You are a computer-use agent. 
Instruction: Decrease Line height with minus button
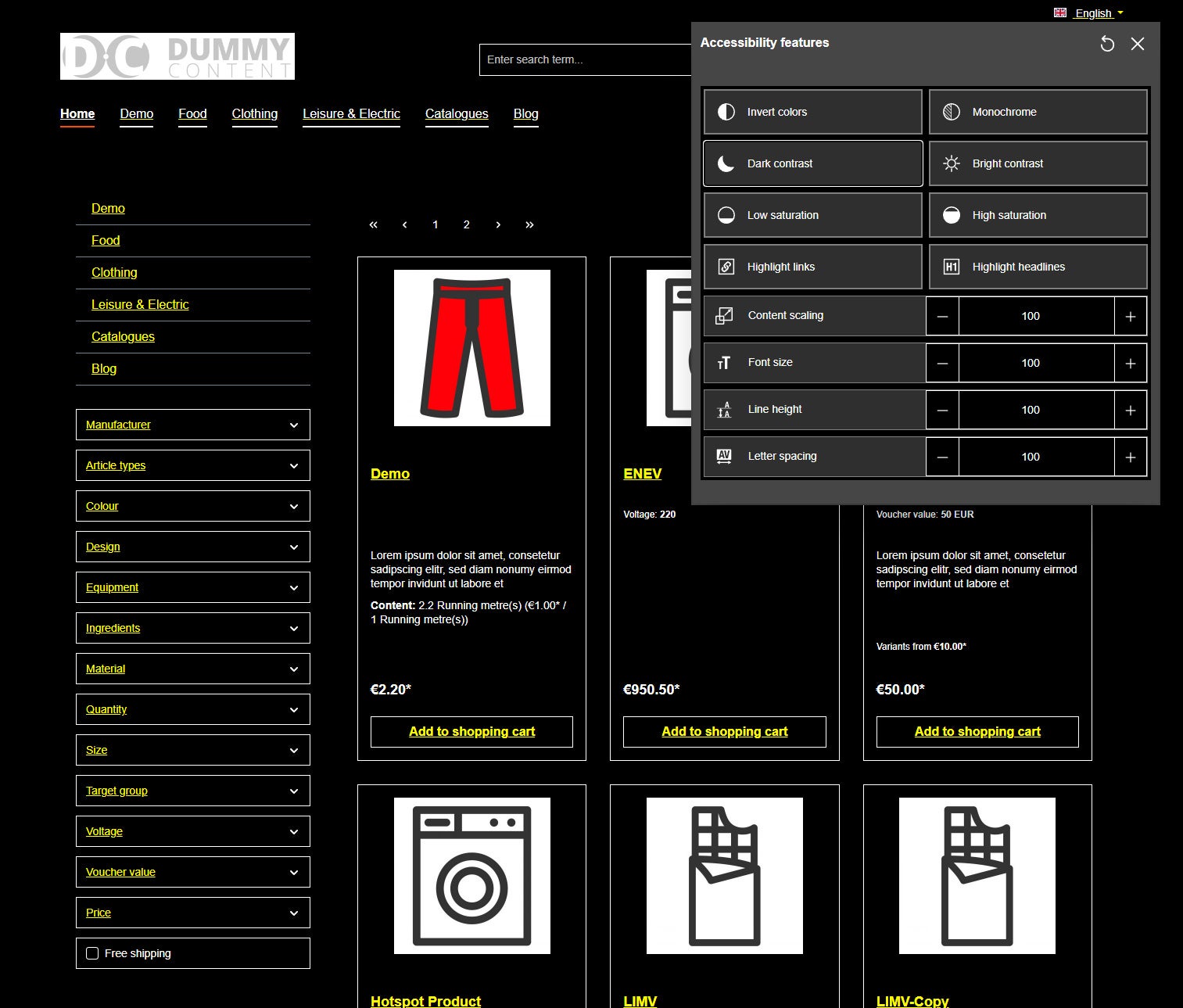943,410
